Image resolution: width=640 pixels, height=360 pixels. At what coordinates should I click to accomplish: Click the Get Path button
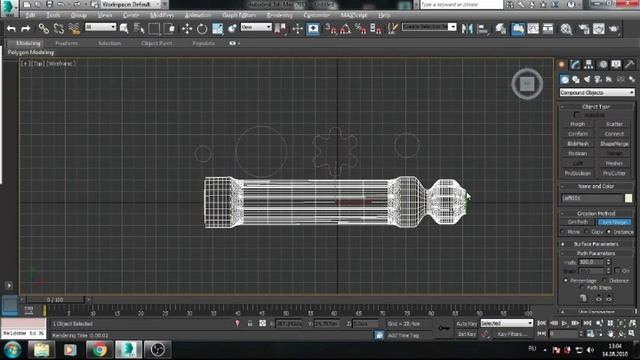click(578, 222)
